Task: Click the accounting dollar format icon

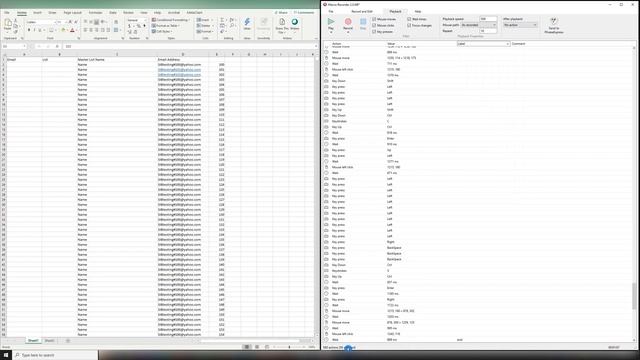Action: pos(130,26)
